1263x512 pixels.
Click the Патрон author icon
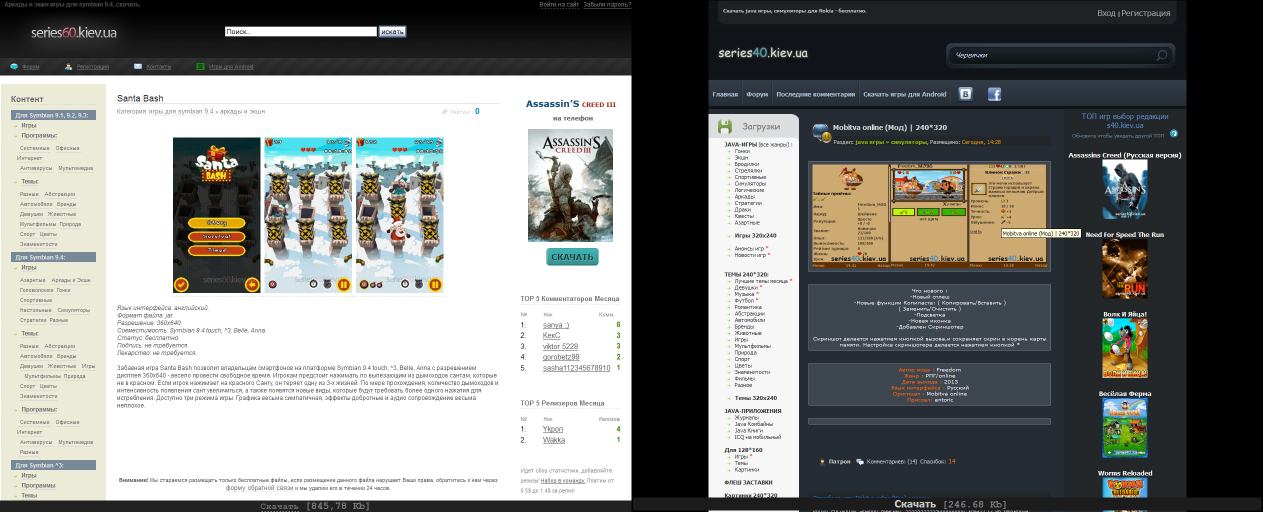(822, 462)
